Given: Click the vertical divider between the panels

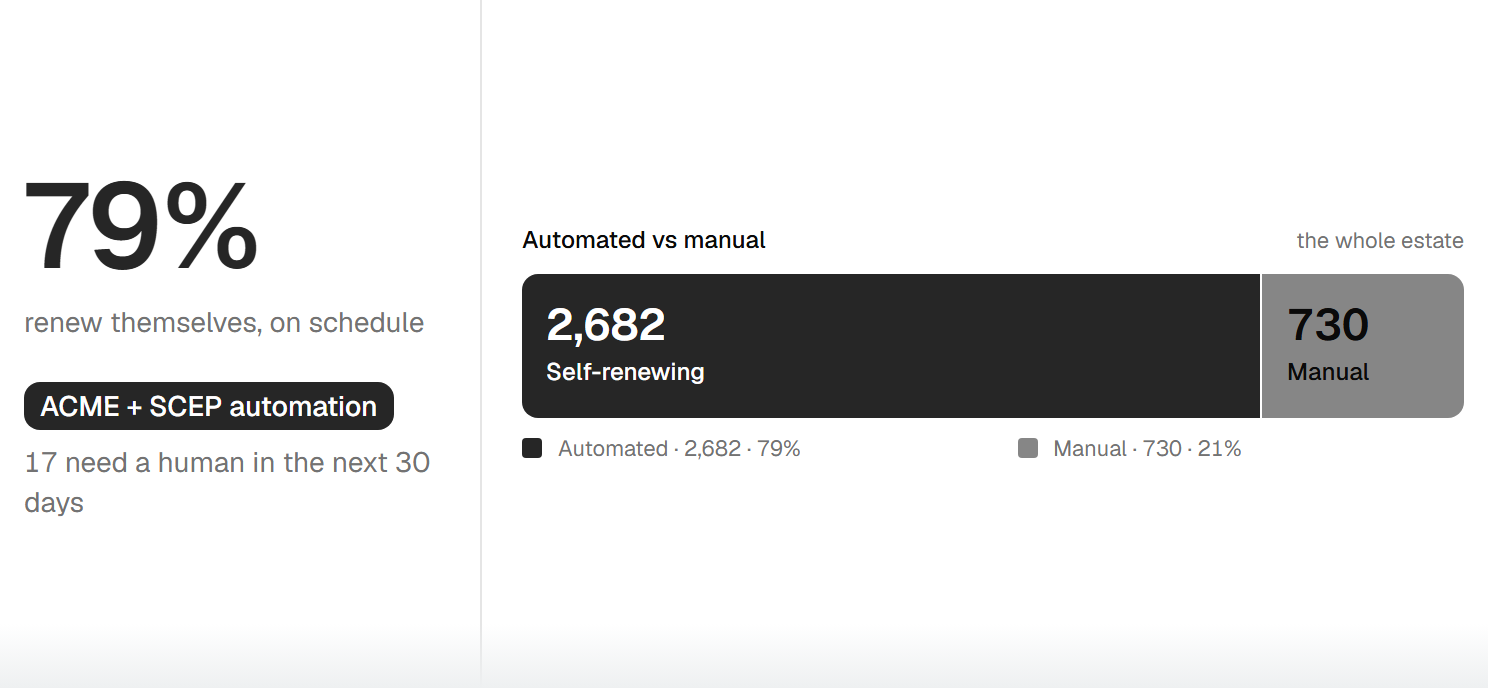Looking at the screenshot, I should point(481,344).
